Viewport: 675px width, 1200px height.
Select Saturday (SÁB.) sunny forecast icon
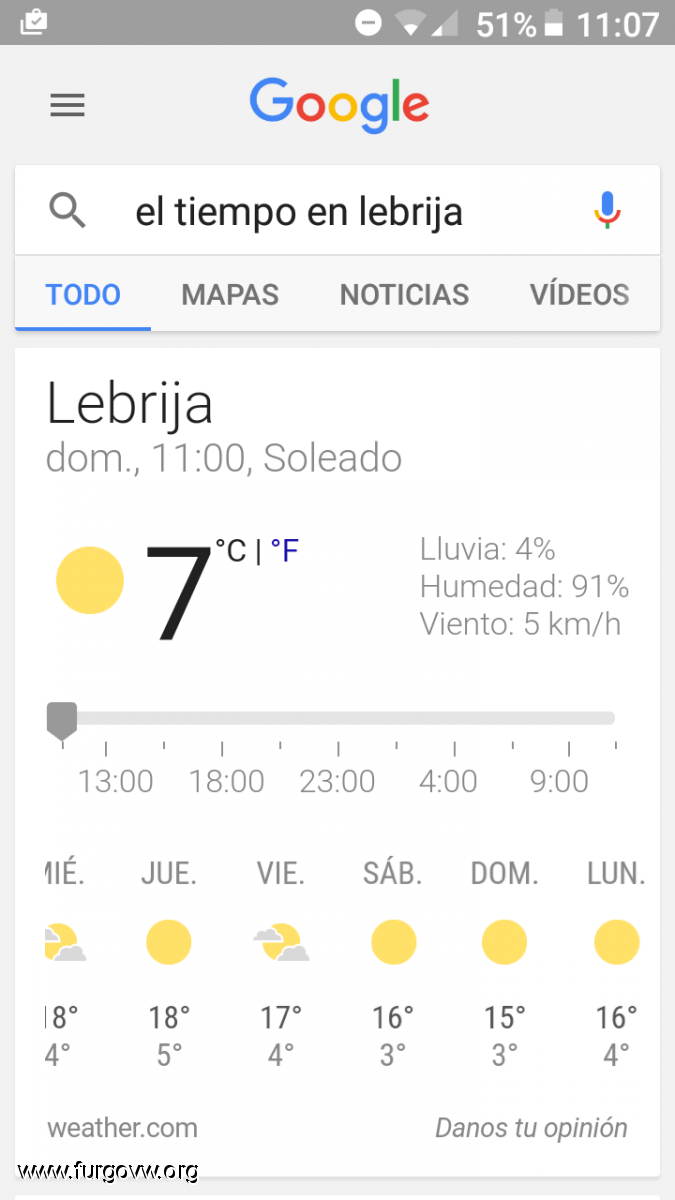coord(393,942)
